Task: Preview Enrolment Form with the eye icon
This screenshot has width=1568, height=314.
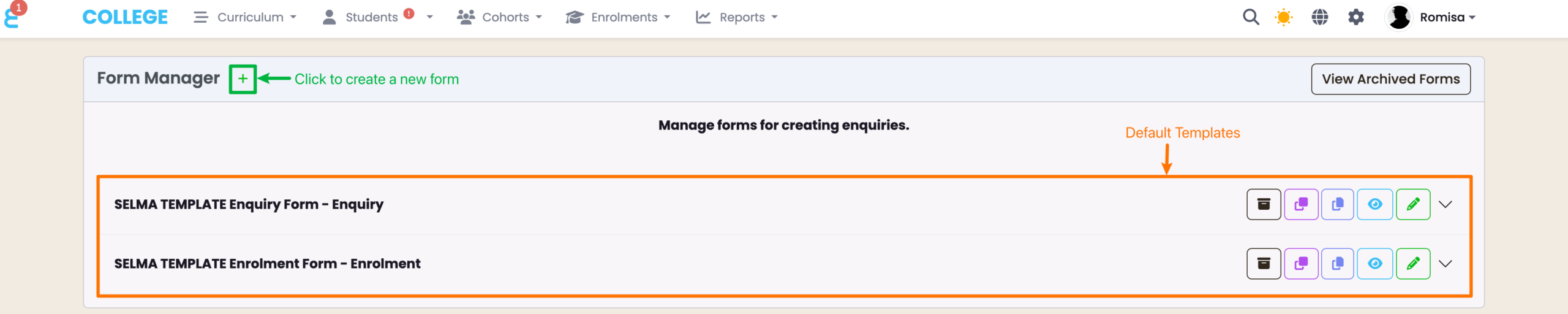Action: (1375, 264)
